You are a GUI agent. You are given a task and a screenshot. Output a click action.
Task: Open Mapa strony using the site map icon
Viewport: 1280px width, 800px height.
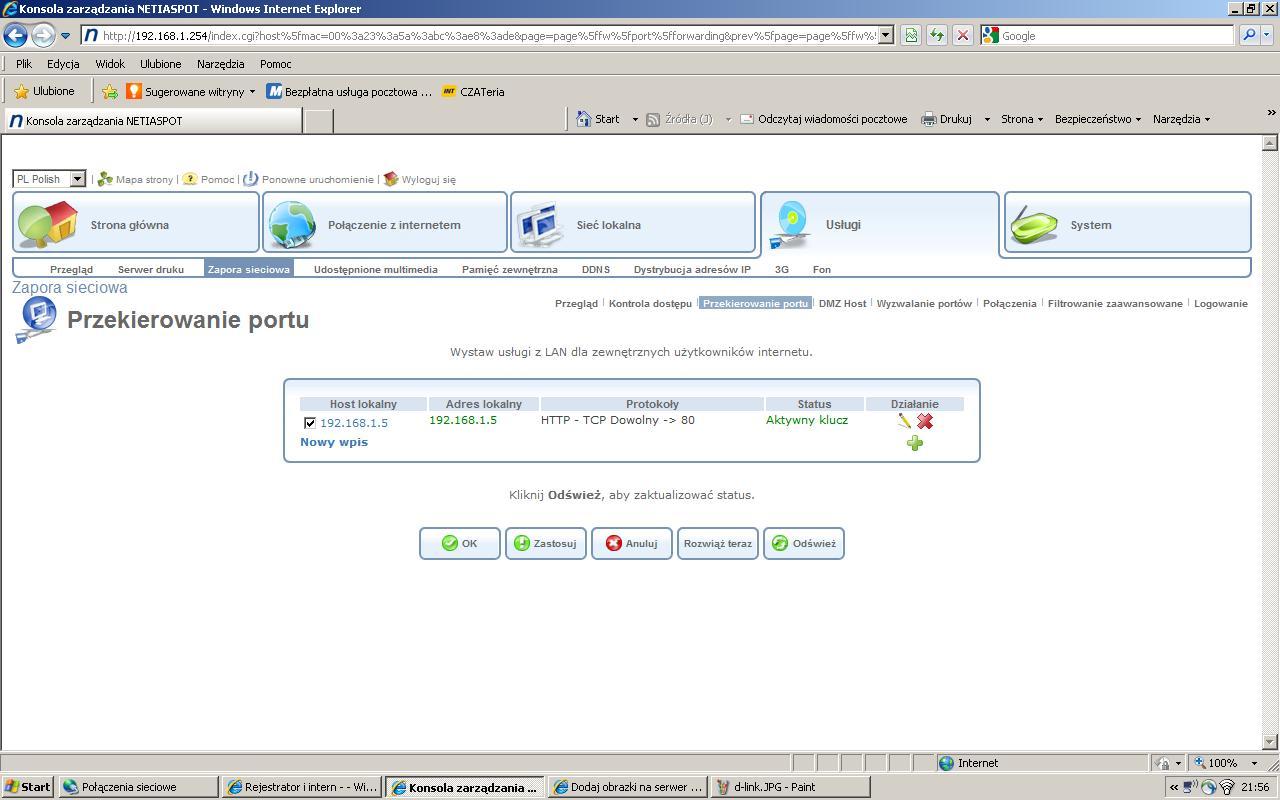tap(107, 179)
